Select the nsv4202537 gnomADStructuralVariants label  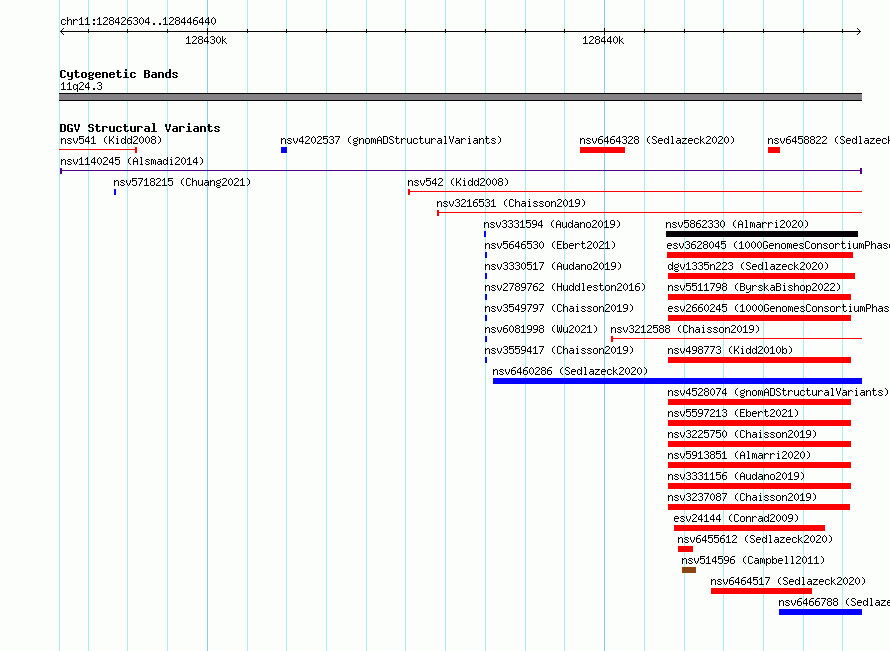(391, 140)
